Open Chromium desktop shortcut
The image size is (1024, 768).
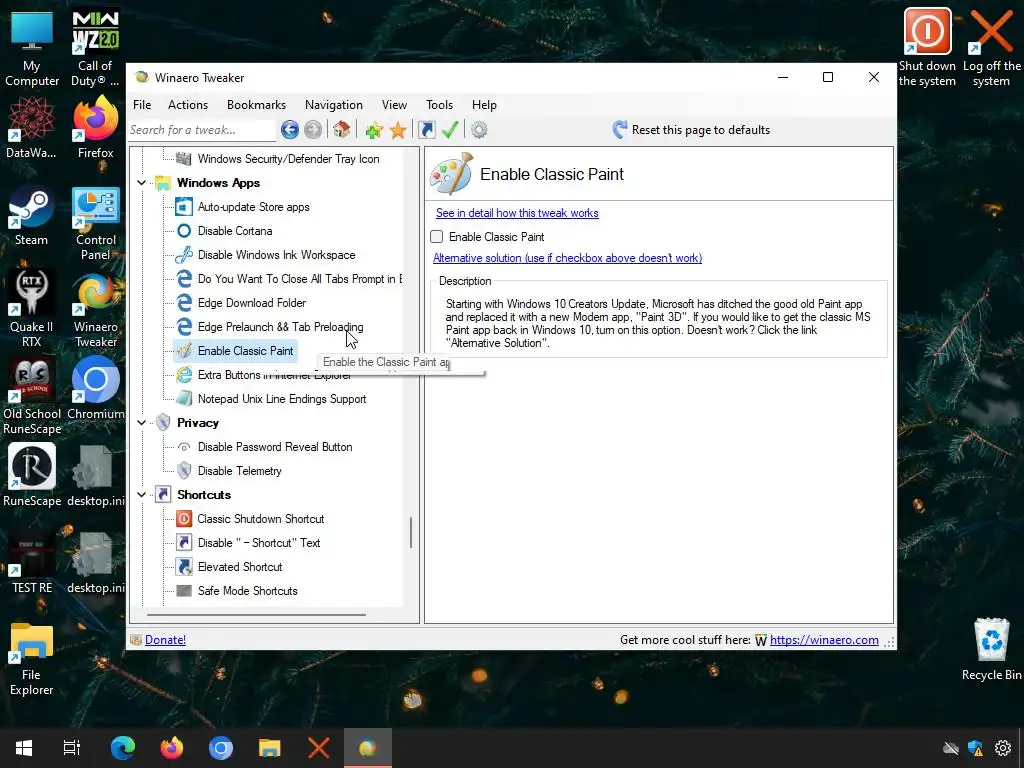coord(95,387)
